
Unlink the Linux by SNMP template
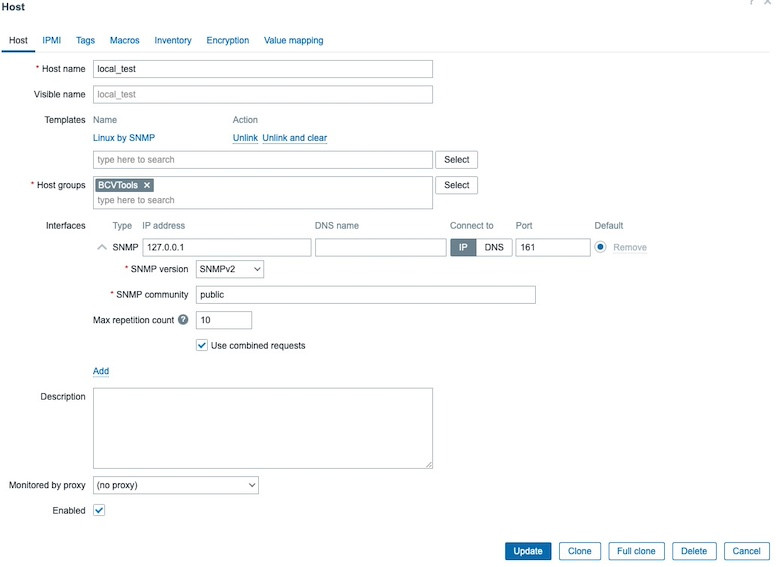click(245, 138)
